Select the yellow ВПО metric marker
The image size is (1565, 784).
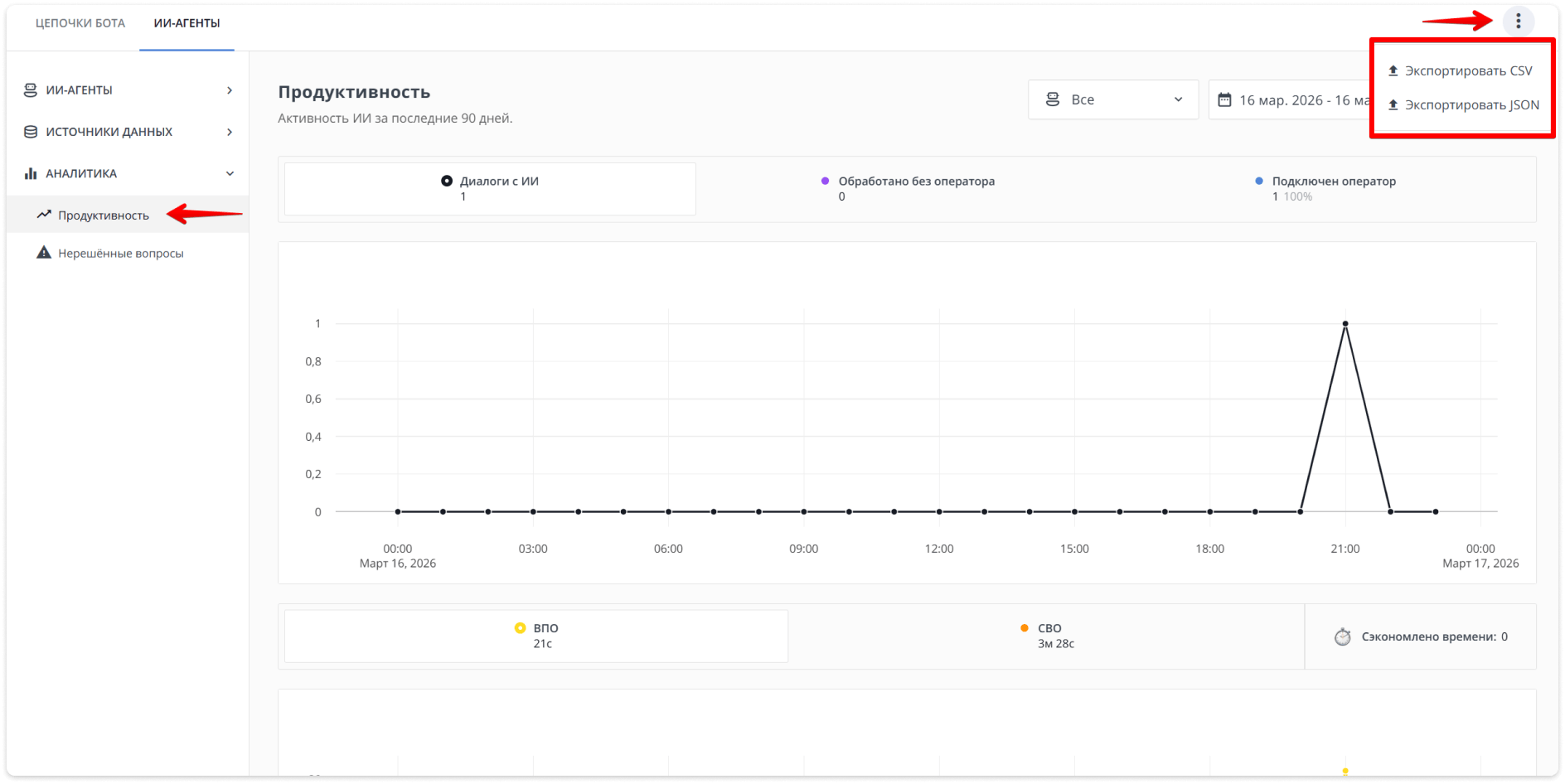520,627
